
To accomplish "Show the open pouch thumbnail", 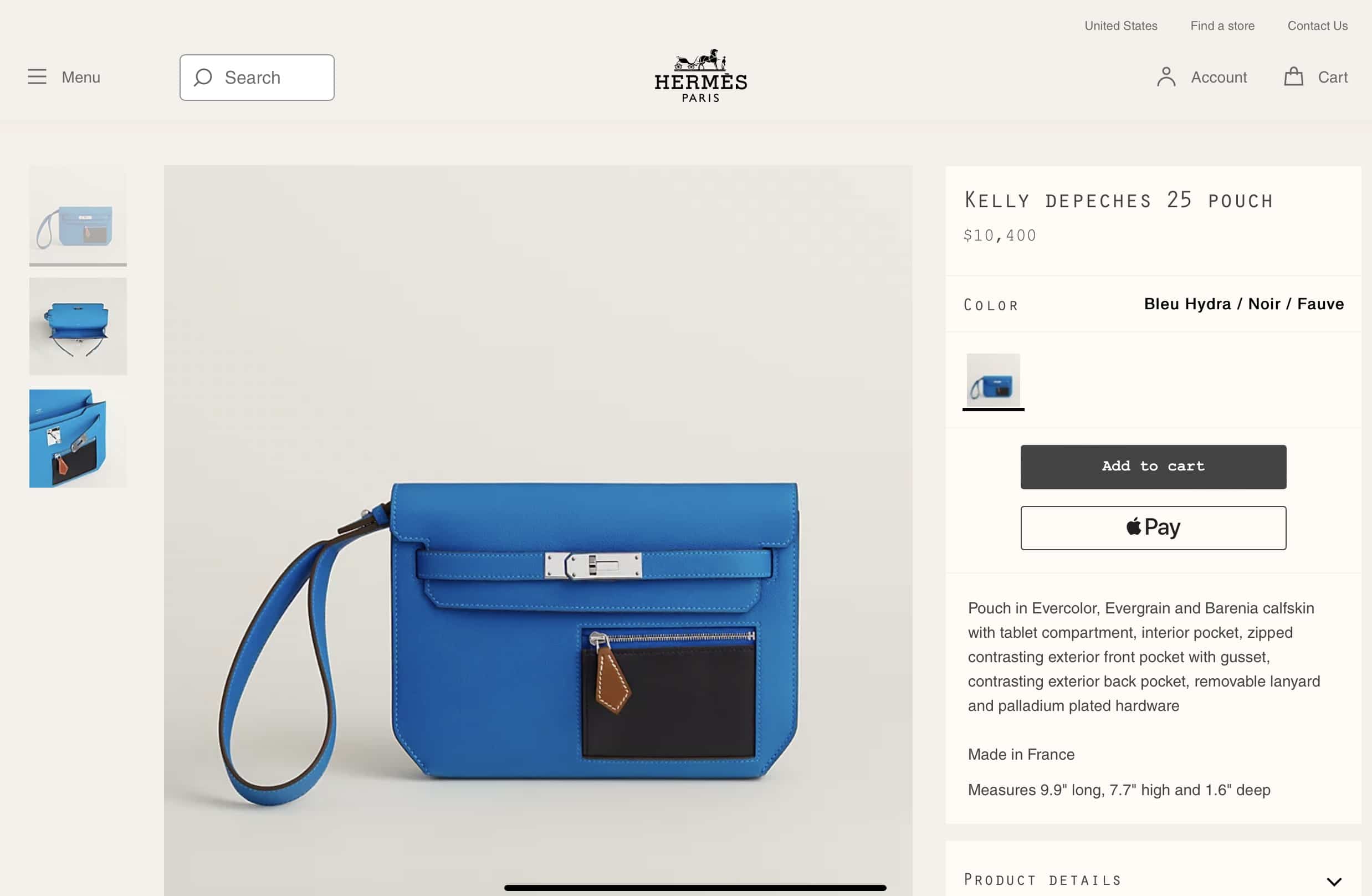I will point(78,326).
